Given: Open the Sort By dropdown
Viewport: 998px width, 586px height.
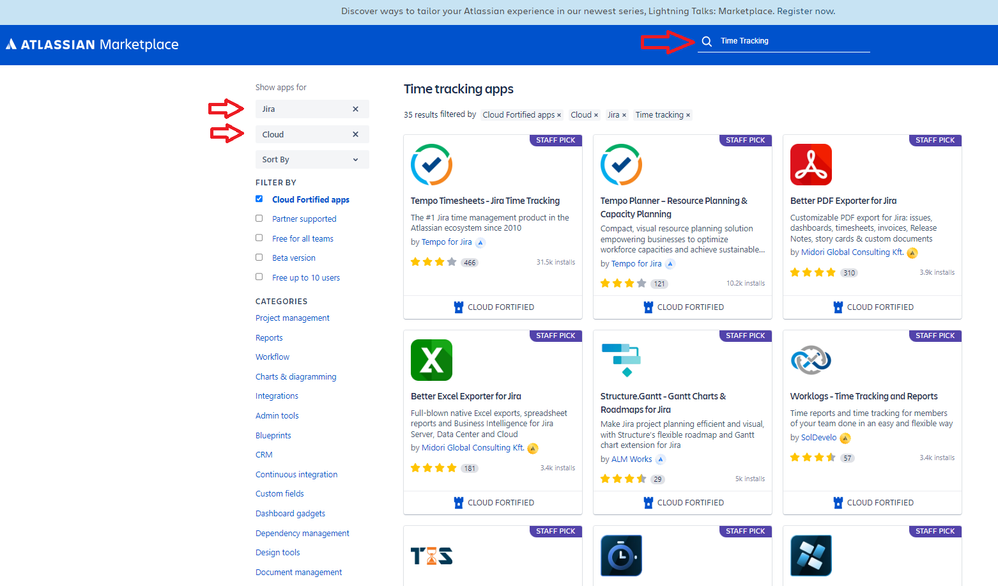Looking at the screenshot, I should [312, 160].
